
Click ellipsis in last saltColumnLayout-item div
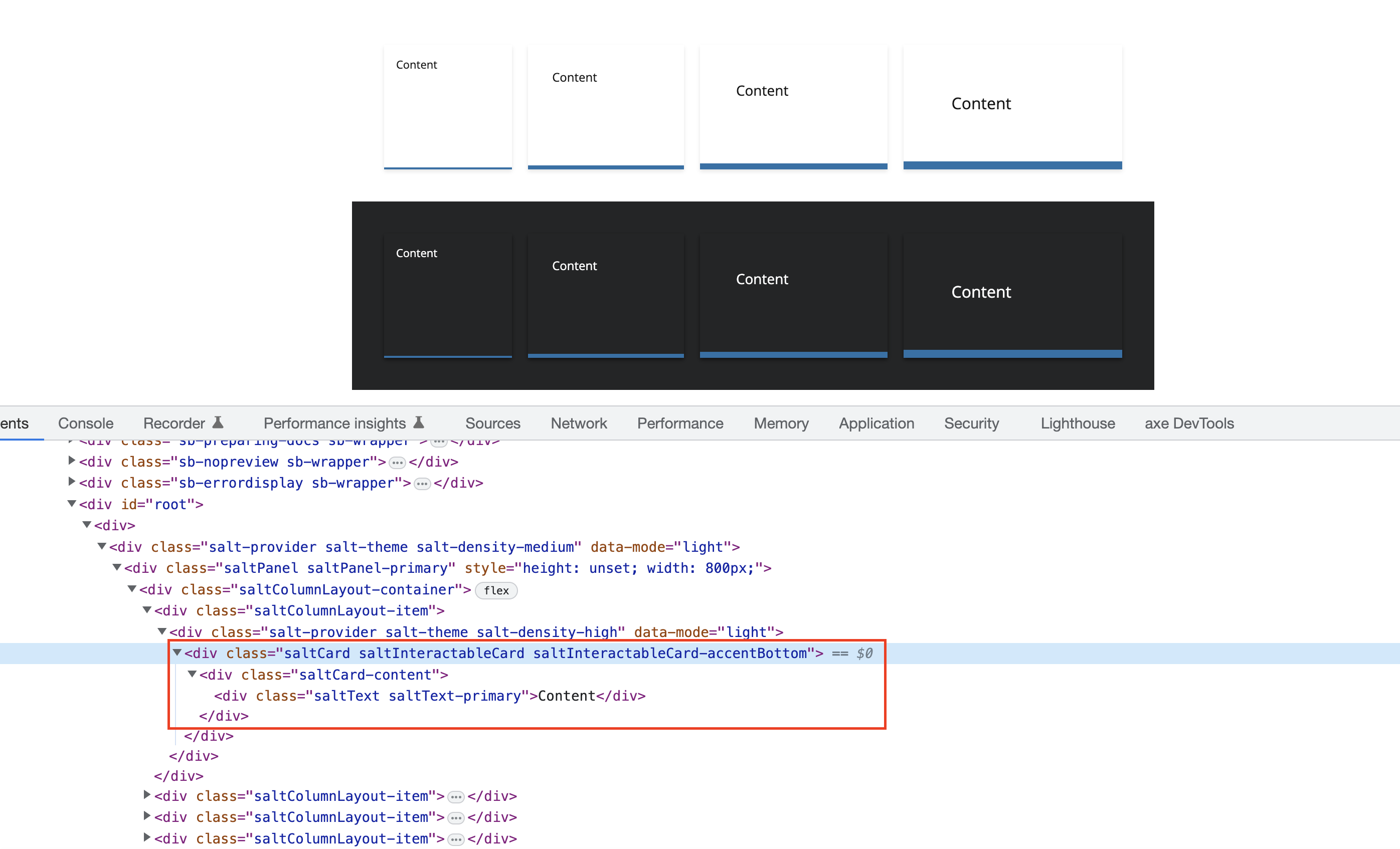tap(456, 839)
